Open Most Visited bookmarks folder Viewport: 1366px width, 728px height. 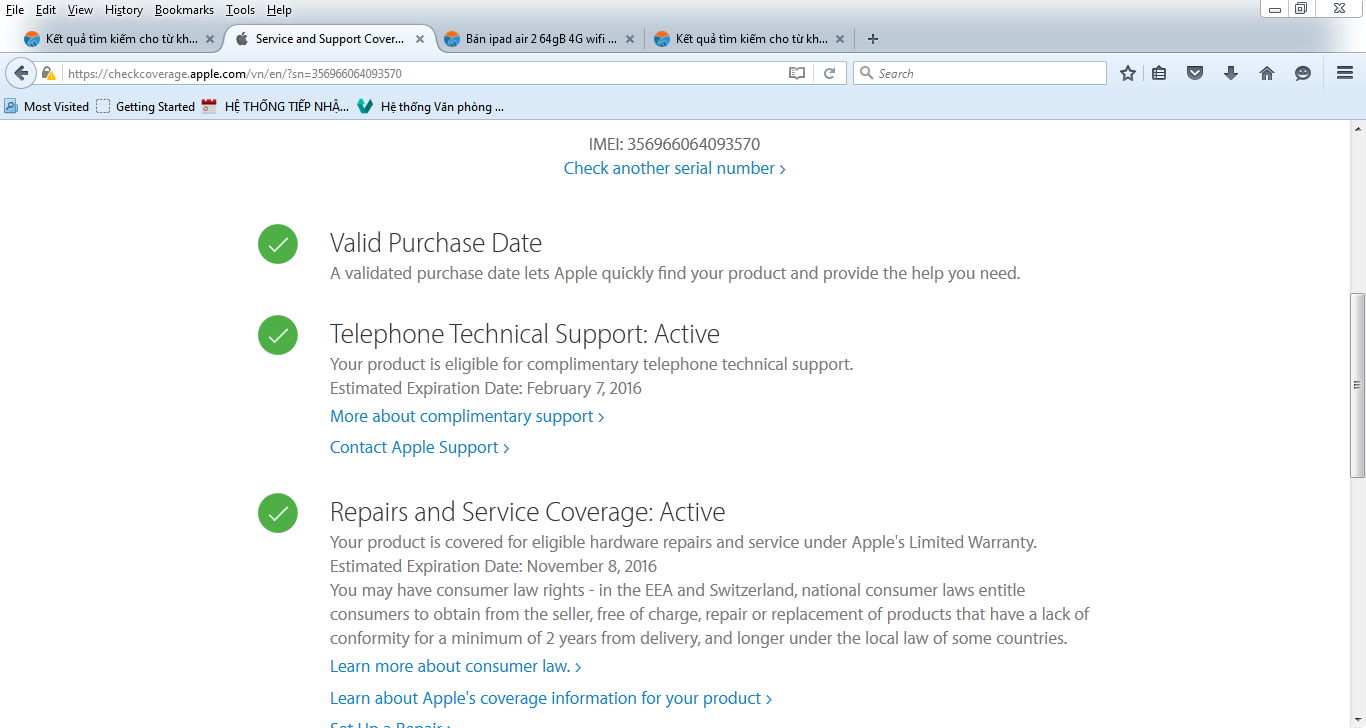[47, 107]
